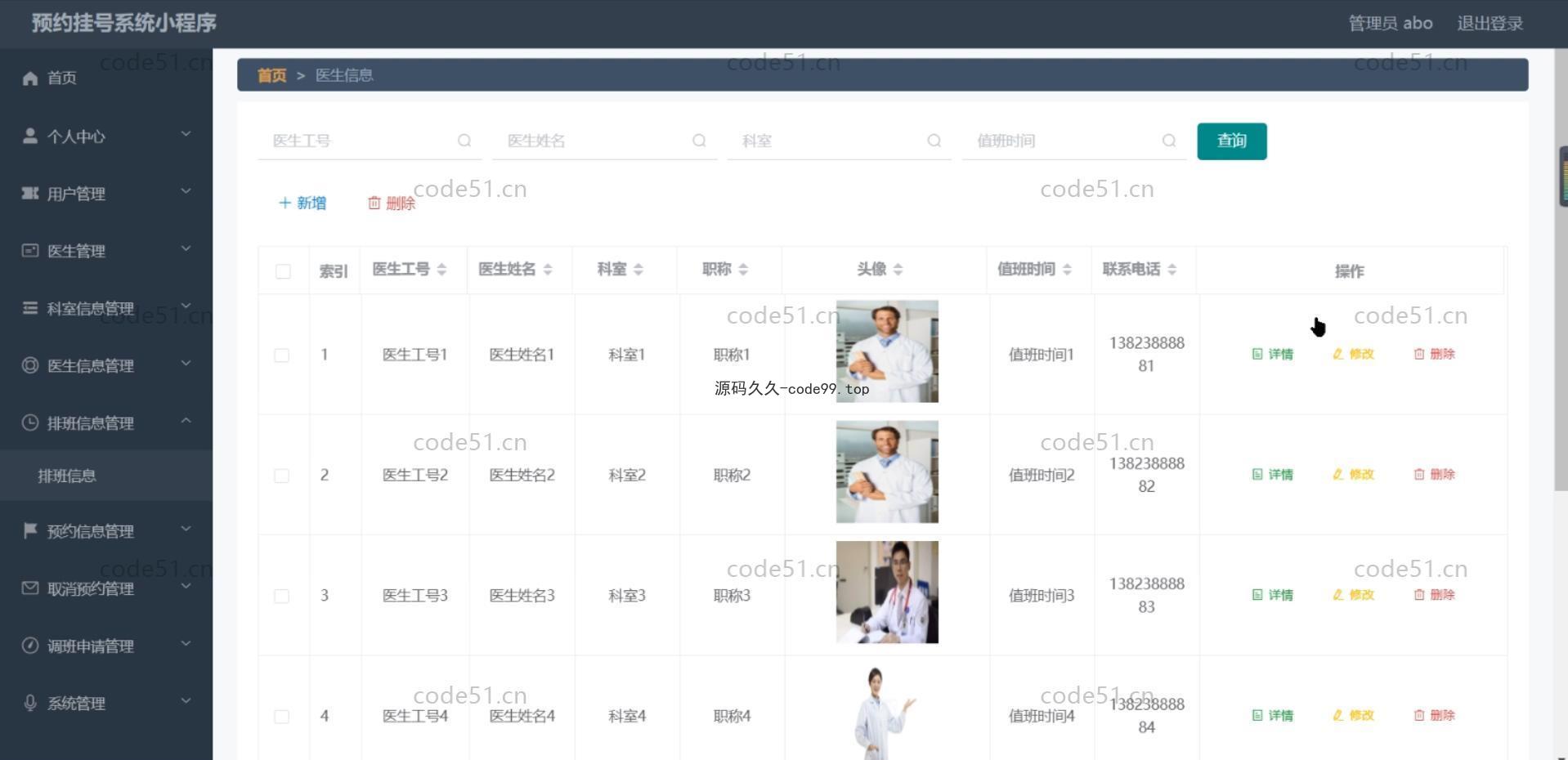Image resolution: width=1568 pixels, height=760 pixels.
Task: Sort by 科室 column arrows
Action: [638, 270]
